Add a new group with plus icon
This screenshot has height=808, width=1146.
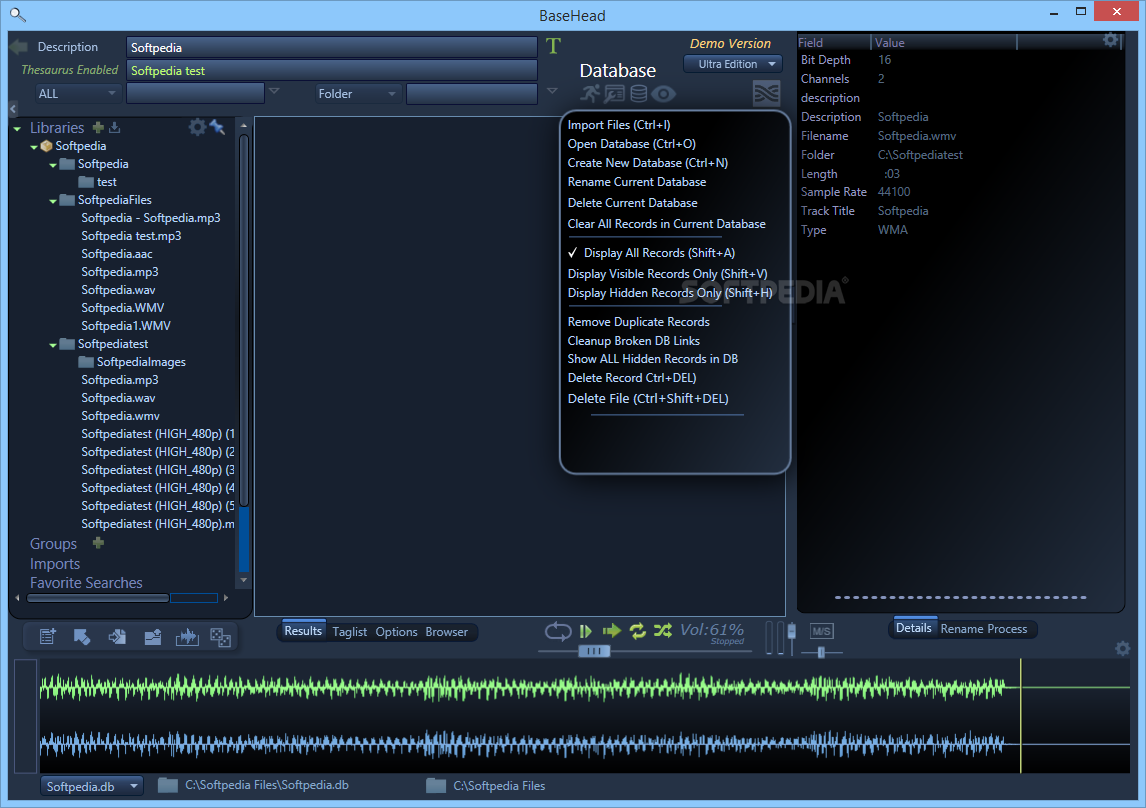[99, 543]
